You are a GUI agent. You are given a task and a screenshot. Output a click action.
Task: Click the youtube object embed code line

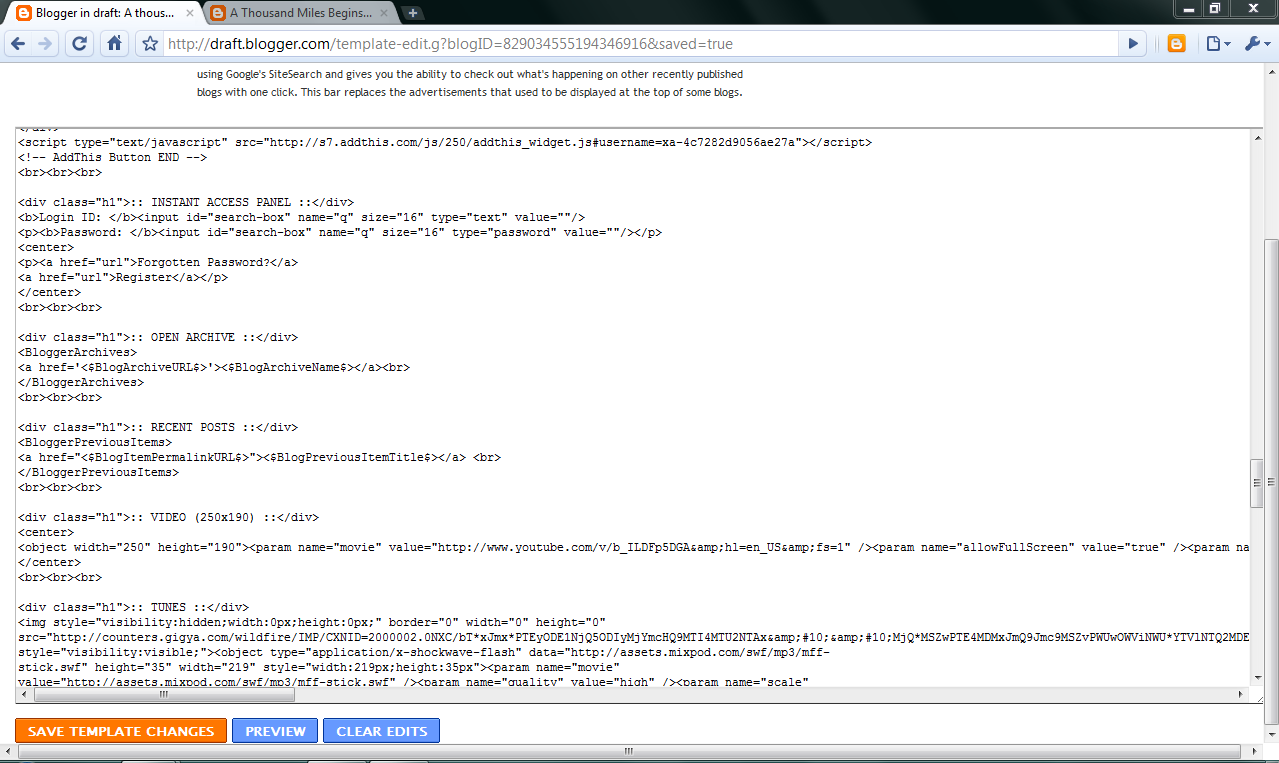click(x=633, y=547)
